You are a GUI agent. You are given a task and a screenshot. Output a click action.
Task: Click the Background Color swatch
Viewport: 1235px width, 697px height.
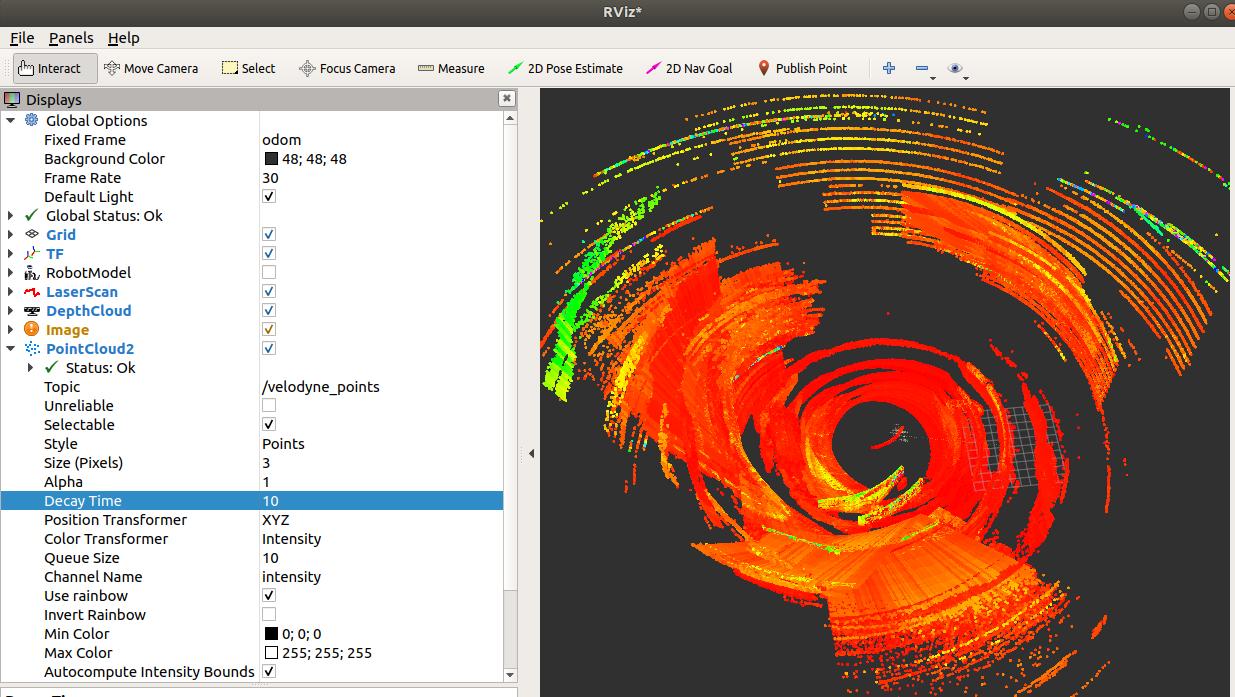tap(271, 159)
